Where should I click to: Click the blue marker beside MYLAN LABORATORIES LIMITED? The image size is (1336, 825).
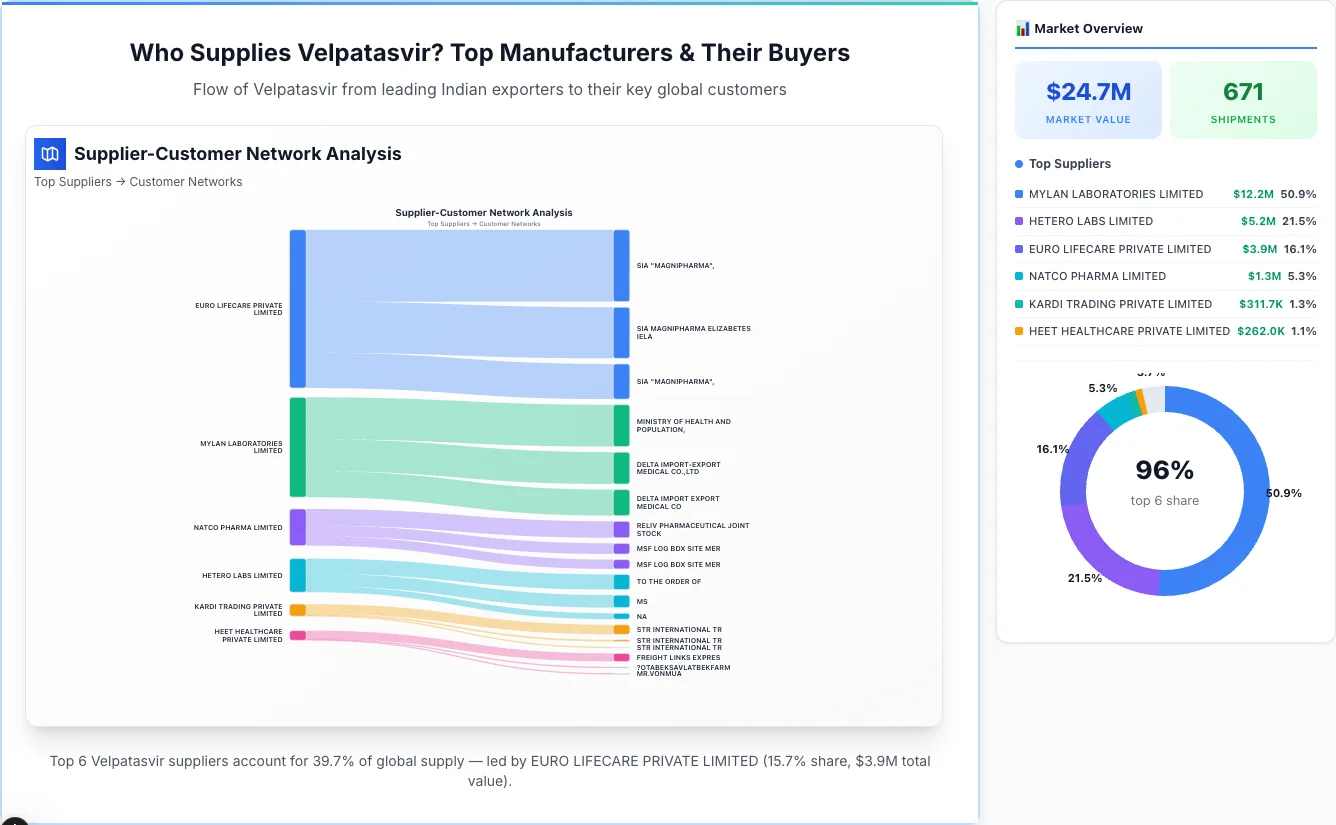1017,194
